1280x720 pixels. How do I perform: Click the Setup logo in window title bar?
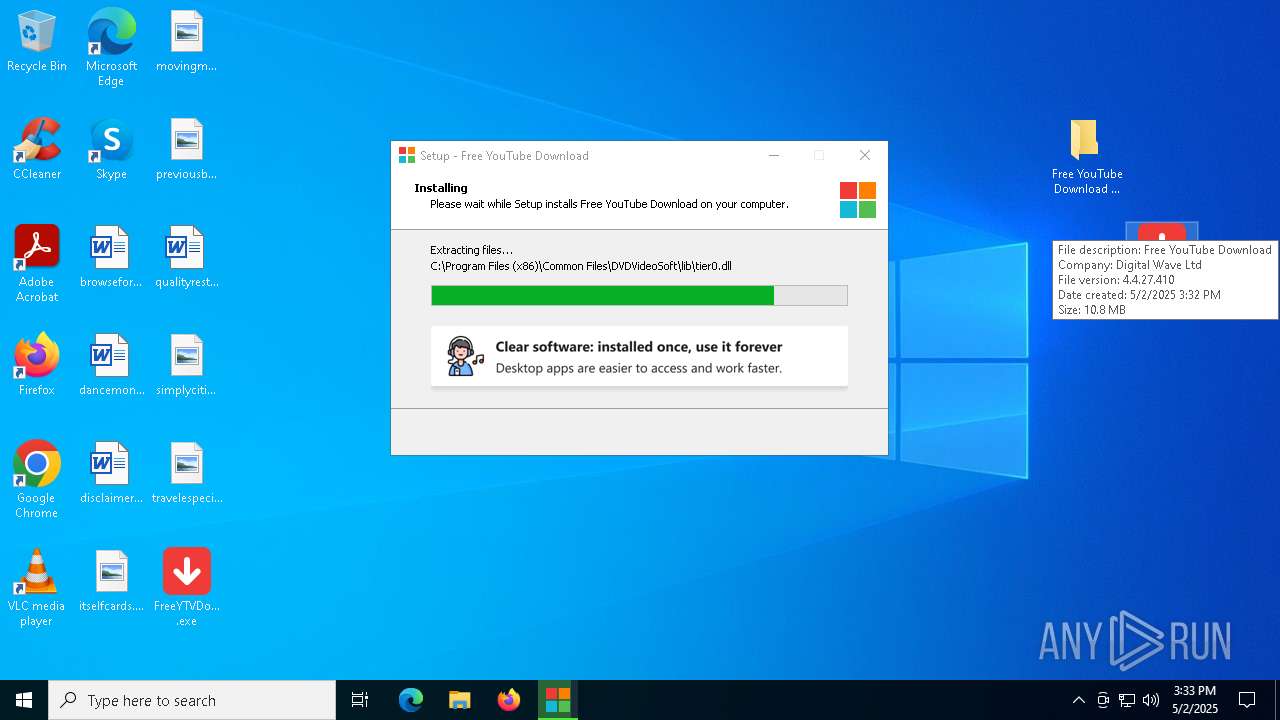(406, 155)
